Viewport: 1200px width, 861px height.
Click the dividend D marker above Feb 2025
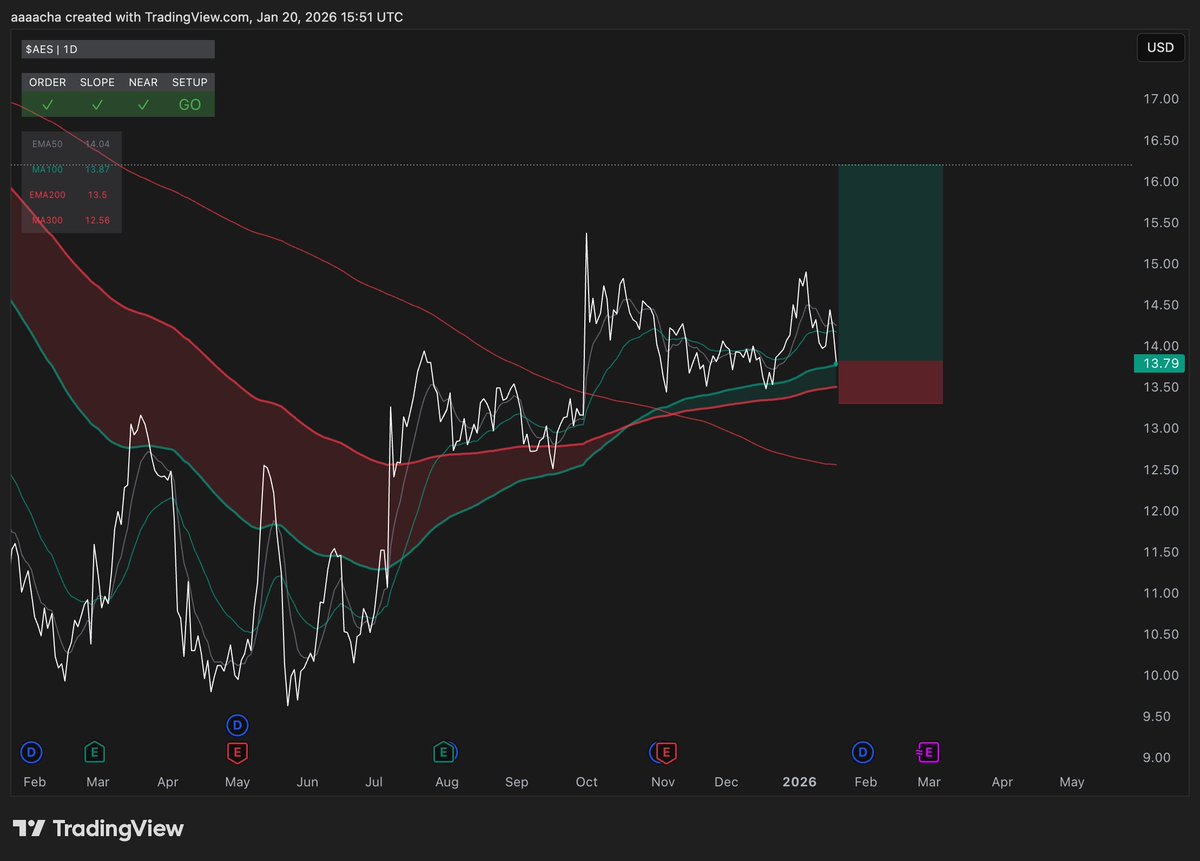pos(32,751)
